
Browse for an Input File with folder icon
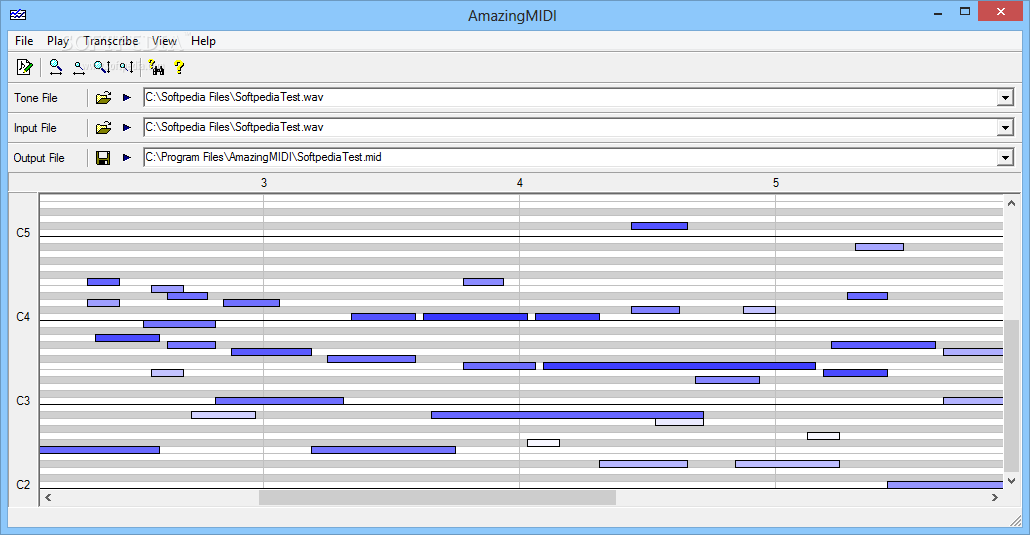point(103,128)
